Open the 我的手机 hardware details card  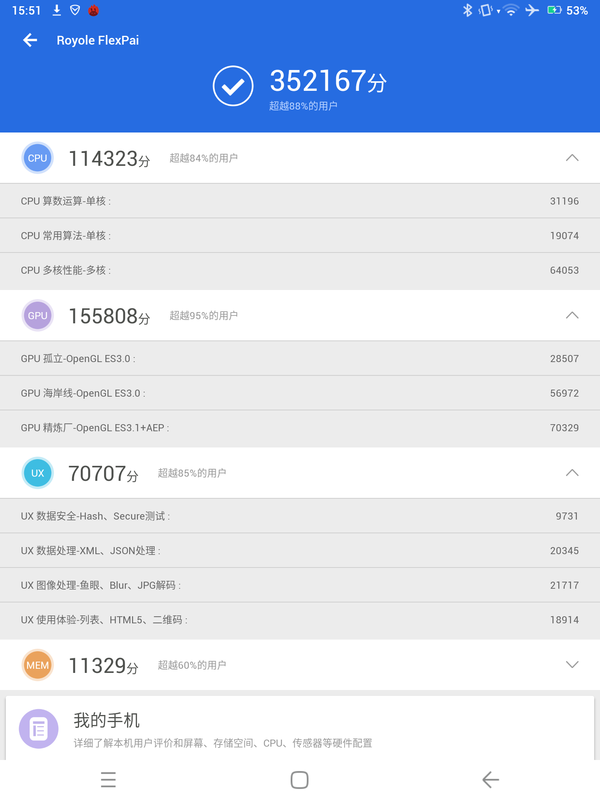300,728
